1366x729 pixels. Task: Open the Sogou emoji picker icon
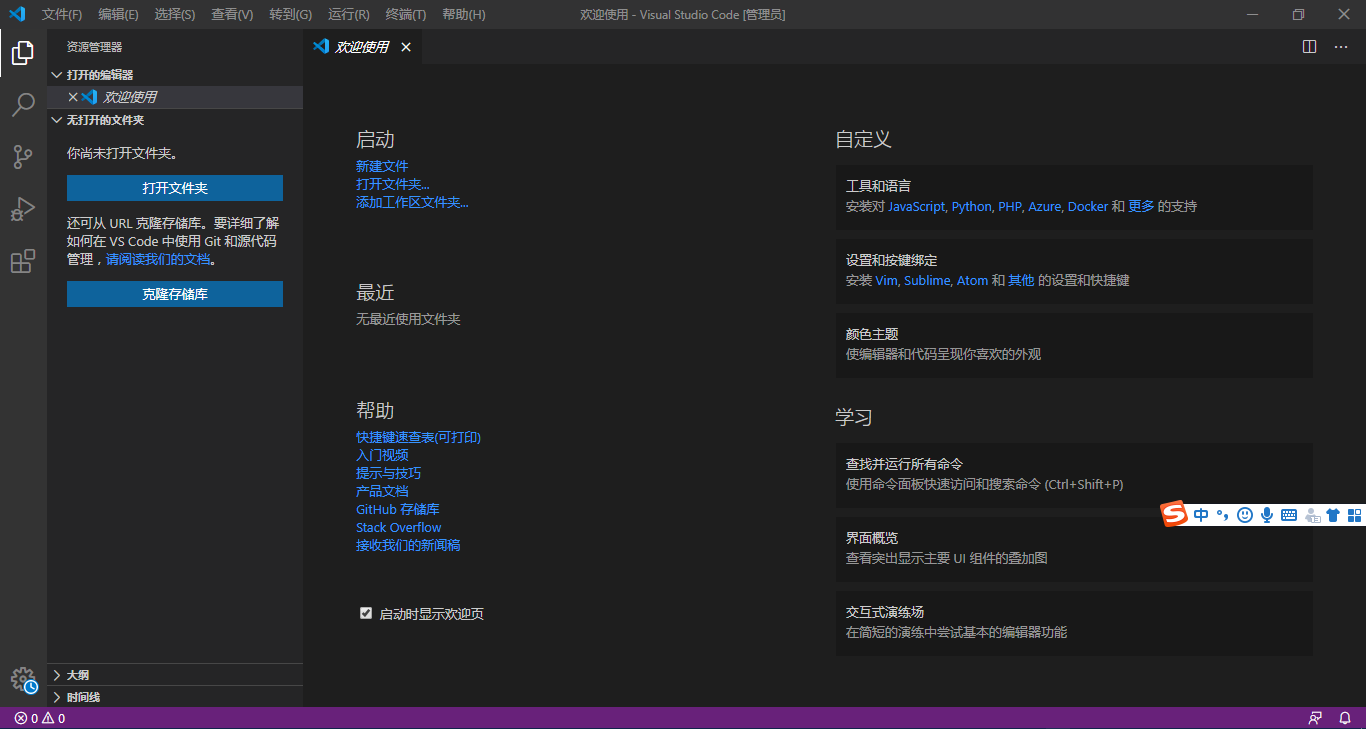(1244, 514)
